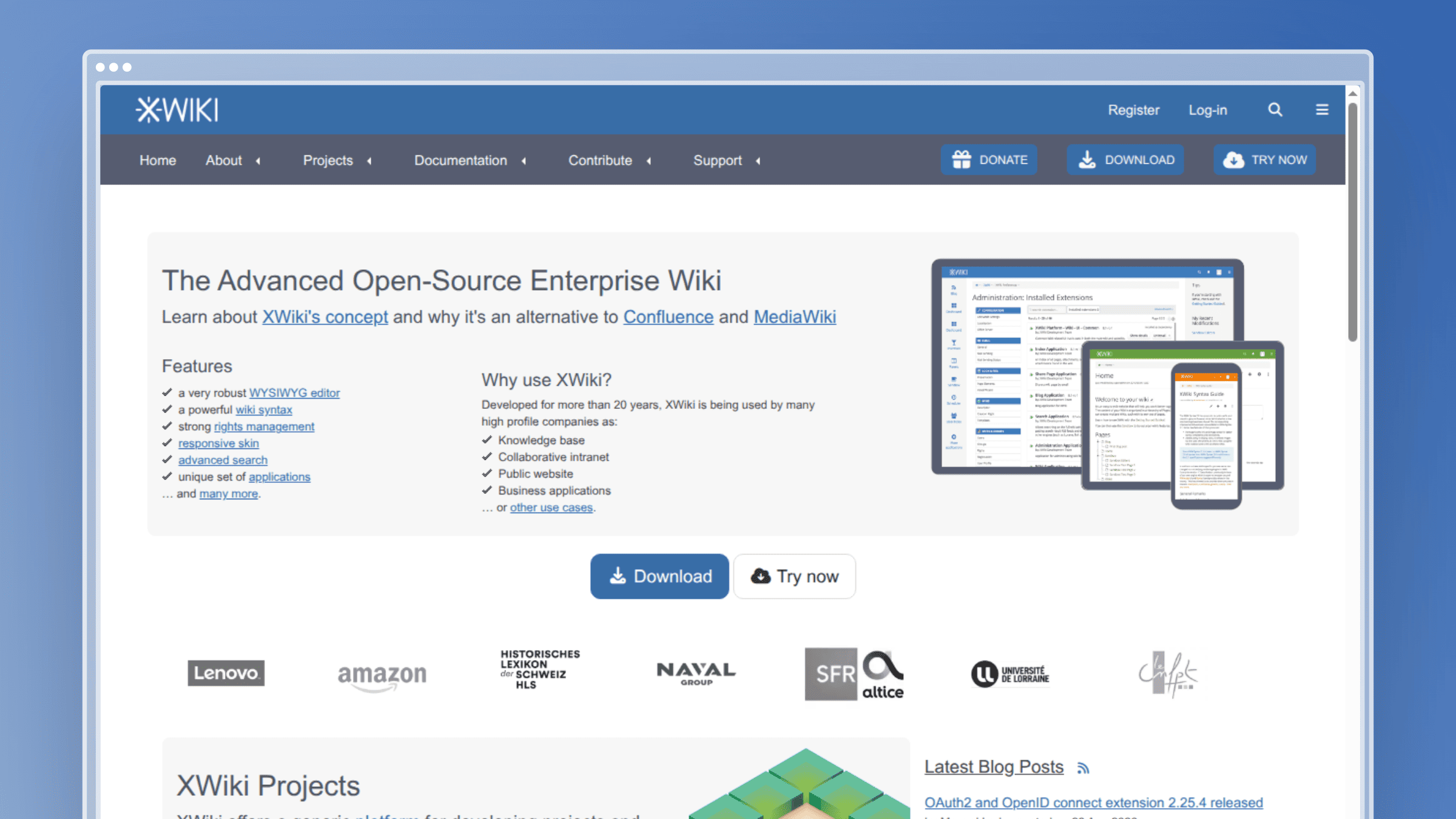The image size is (1456, 819).
Task: Expand the About dropdown arrow
Action: pos(258,161)
